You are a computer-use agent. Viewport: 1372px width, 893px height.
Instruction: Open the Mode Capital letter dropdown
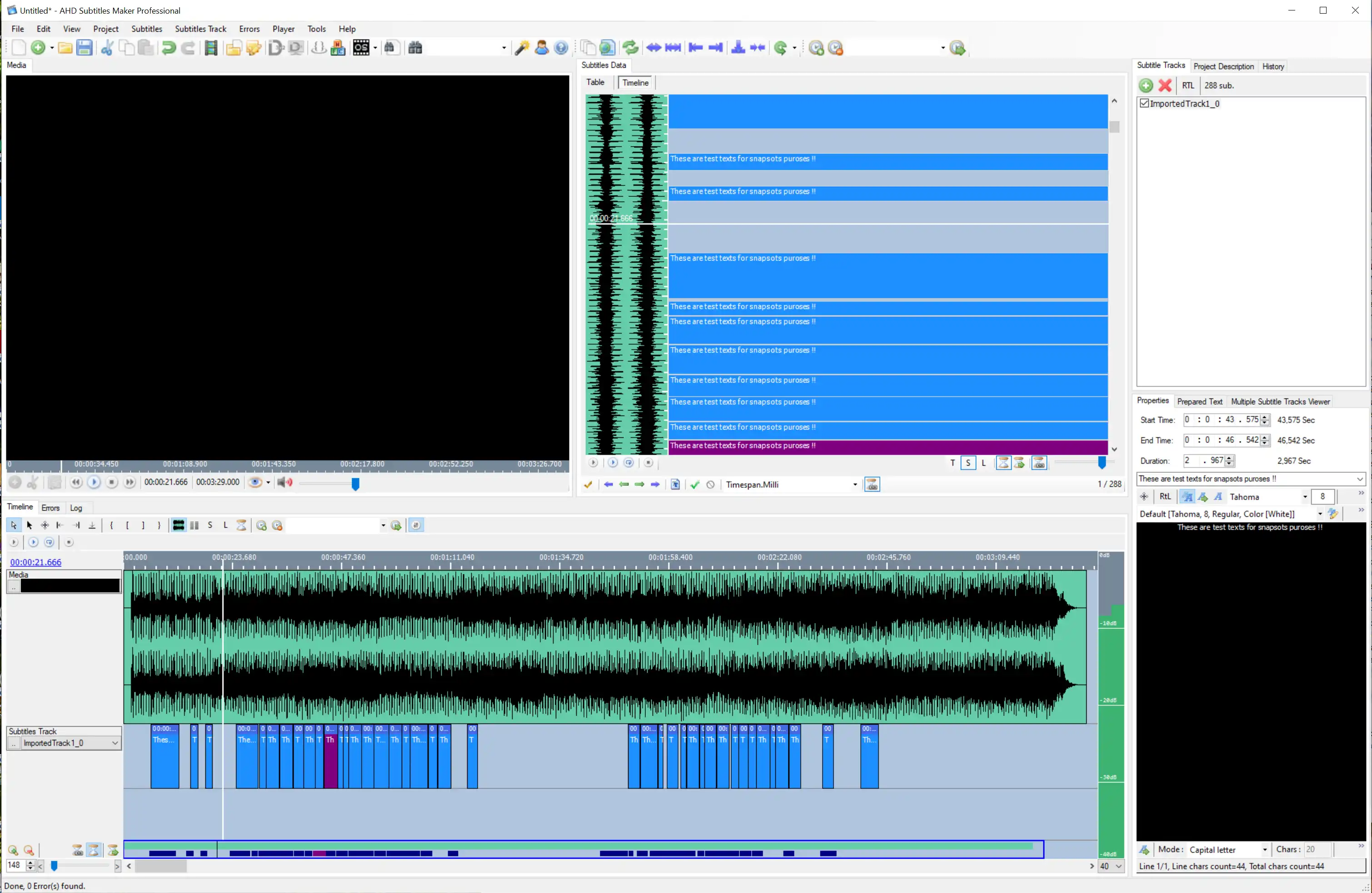pyautogui.click(x=1265, y=850)
